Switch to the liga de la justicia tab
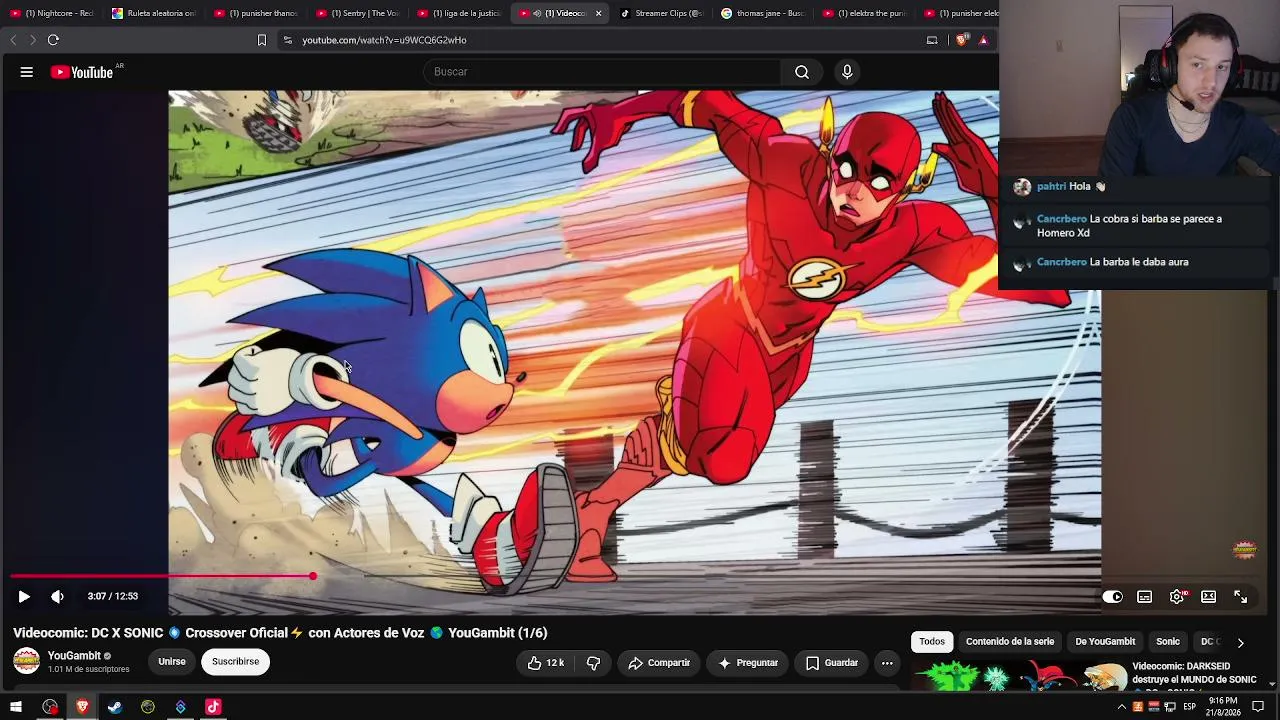Image resolution: width=1280 pixels, height=720 pixels. click(x=458, y=13)
